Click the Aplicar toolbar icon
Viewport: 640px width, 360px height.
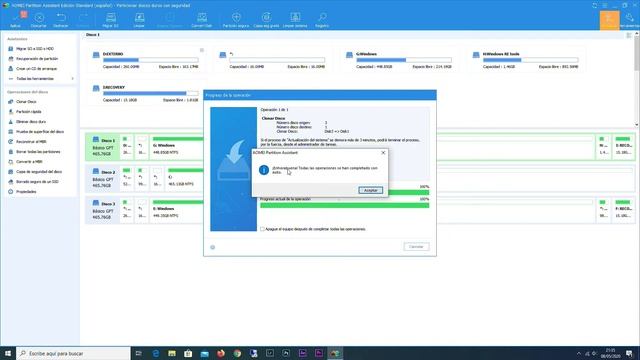point(16,20)
